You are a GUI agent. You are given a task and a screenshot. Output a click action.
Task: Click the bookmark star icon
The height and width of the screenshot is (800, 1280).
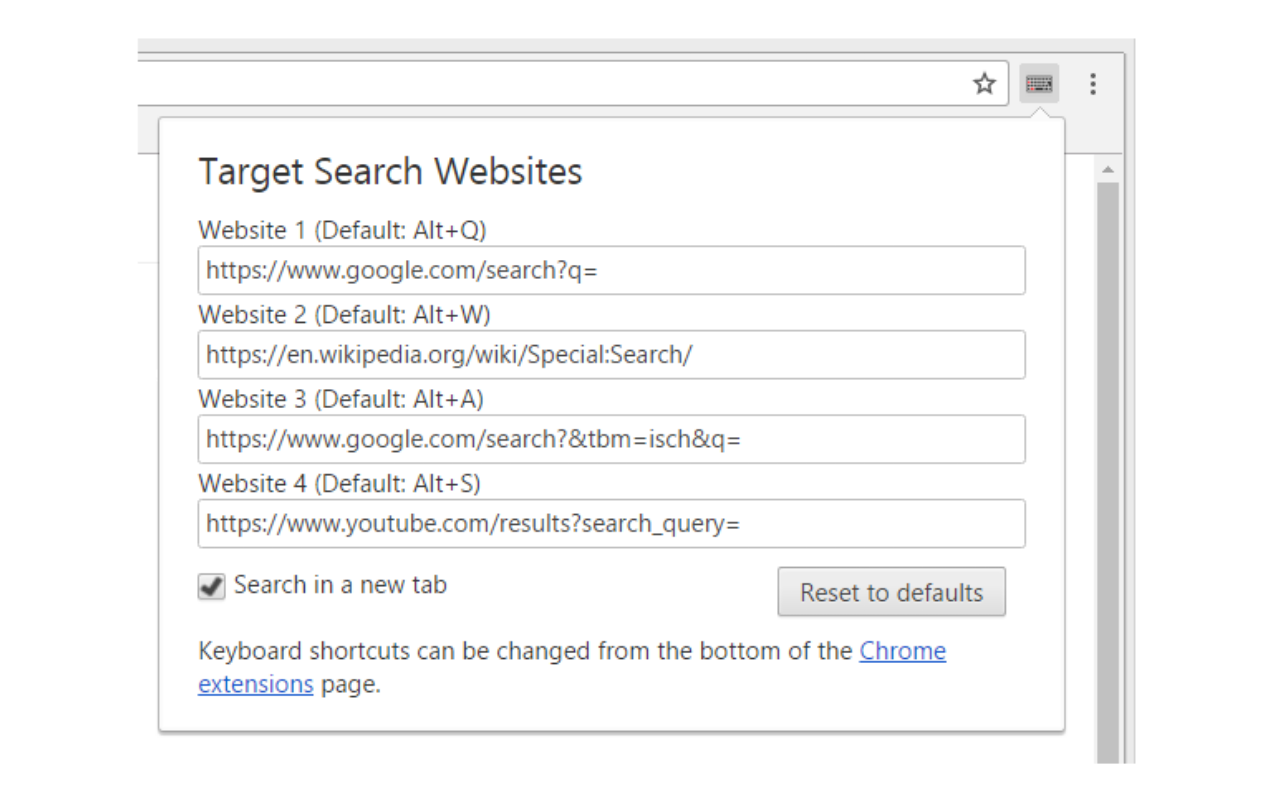point(984,84)
